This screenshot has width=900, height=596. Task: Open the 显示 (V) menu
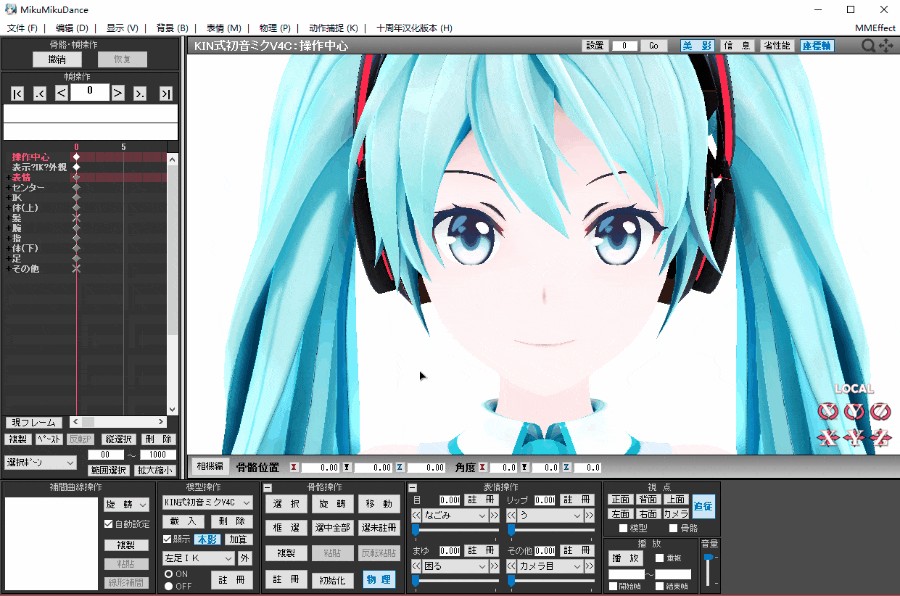click(x=122, y=28)
